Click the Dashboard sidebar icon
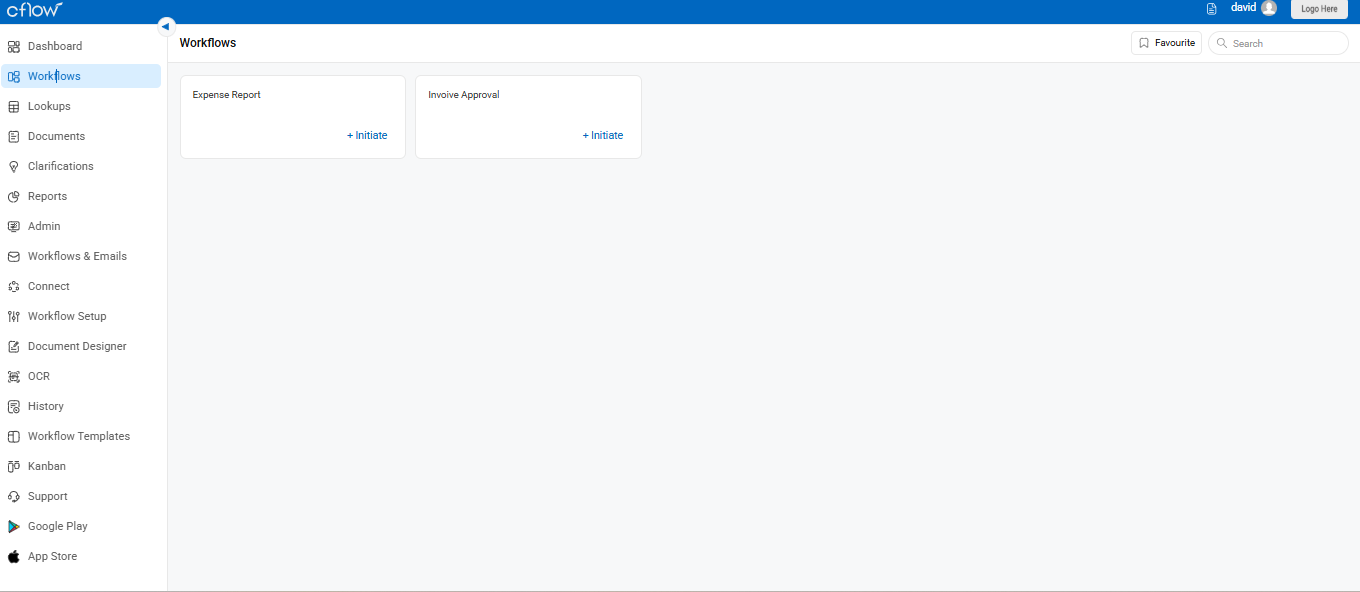 (14, 46)
